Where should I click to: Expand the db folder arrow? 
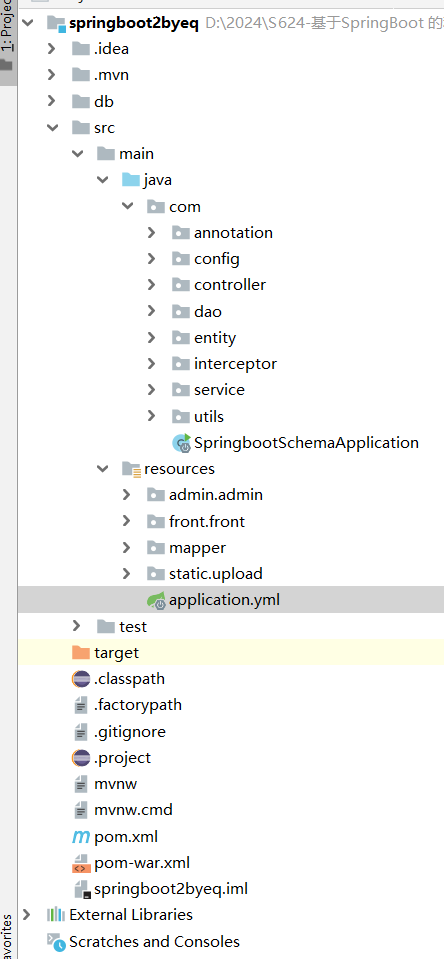click(x=52, y=102)
